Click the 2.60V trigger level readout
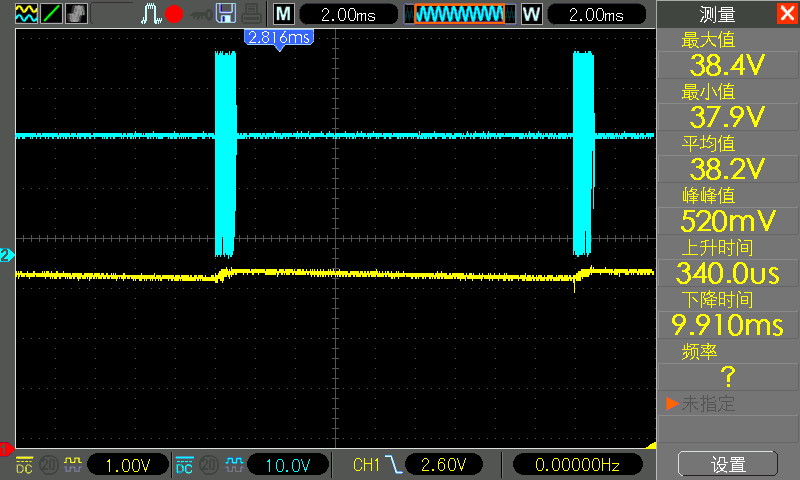This screenshot has width=800, height=480. [x=443, y=465]
